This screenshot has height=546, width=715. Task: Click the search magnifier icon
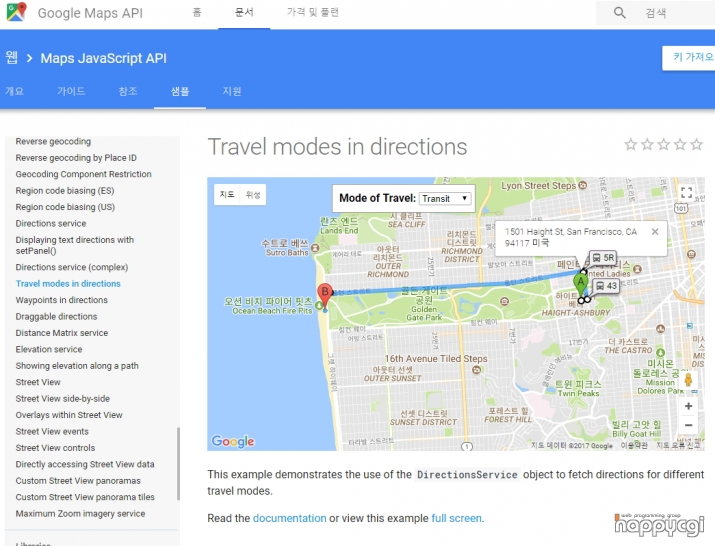619,13
